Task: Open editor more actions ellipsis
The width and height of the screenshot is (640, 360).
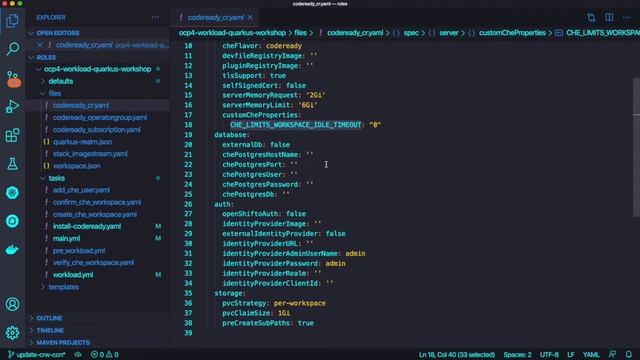Action: click(627, 17)
